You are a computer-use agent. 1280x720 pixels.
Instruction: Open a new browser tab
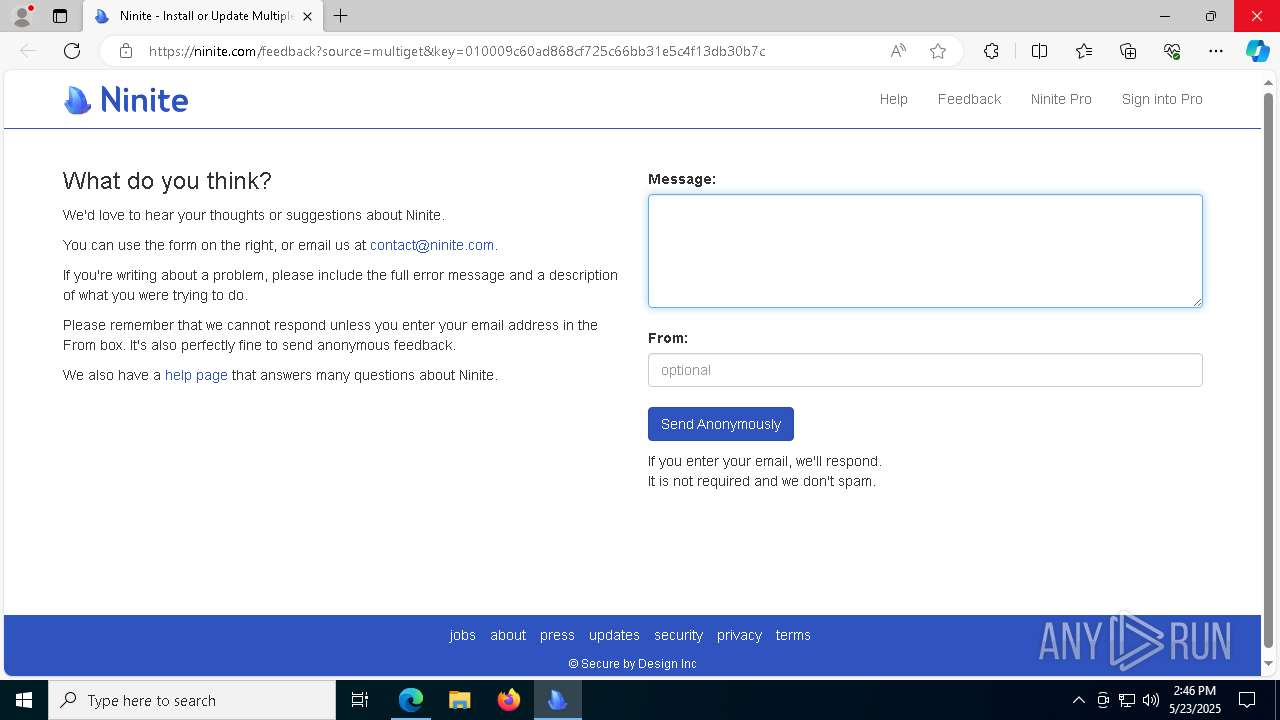(x=341, y=16)
